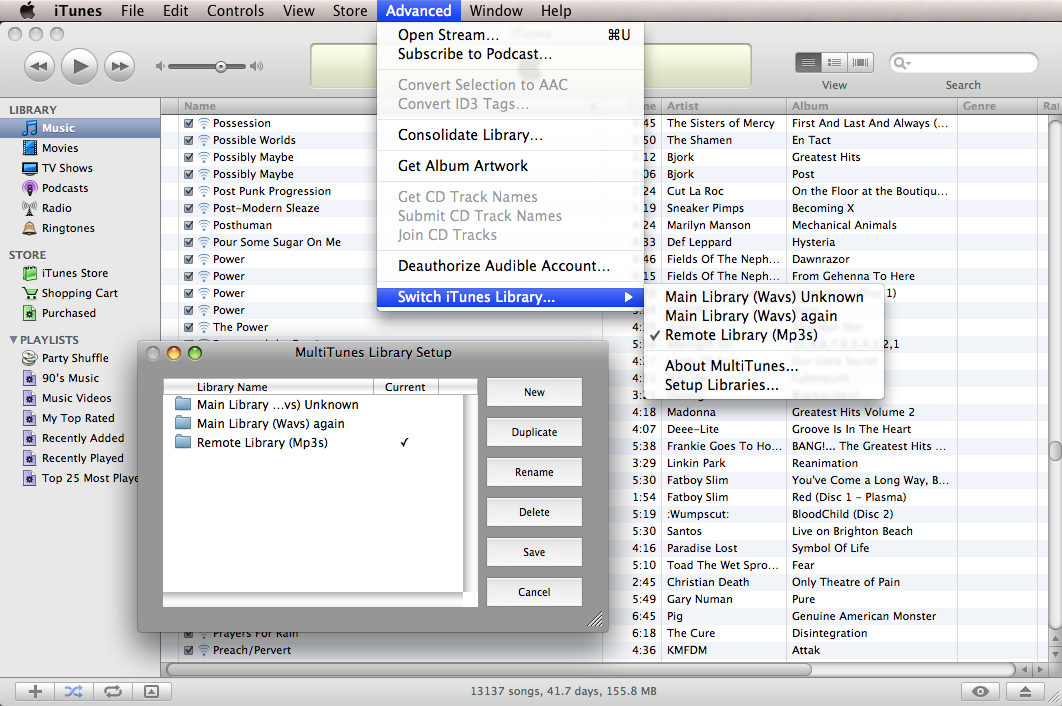Uncheck the Posthuman song checkbox
The height and width of the screenshot is (706, 1062).
click(x=189, y=225)
